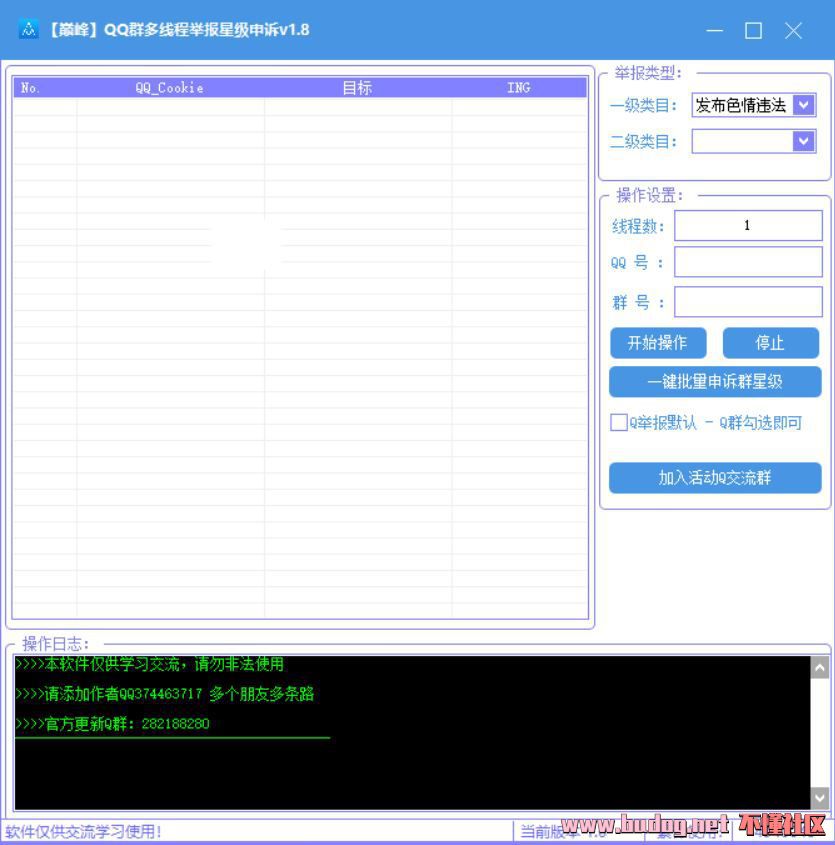Open the 二级类目 dropdown
This screenshot has height=845, width=835.
(803, 141)
